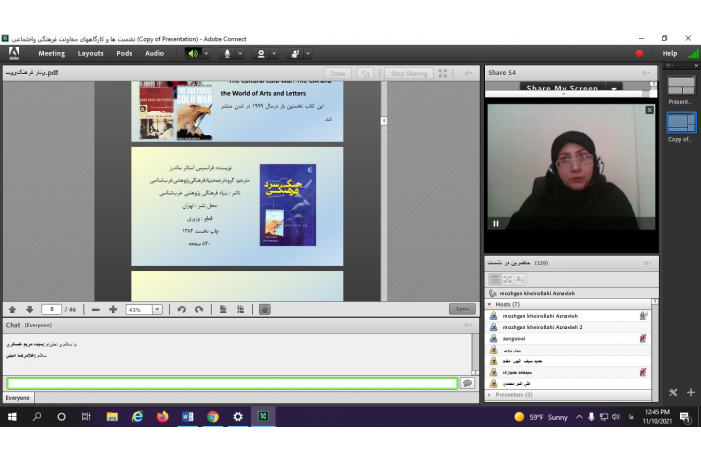Switch to breakout room view icon

coord(507,279)
